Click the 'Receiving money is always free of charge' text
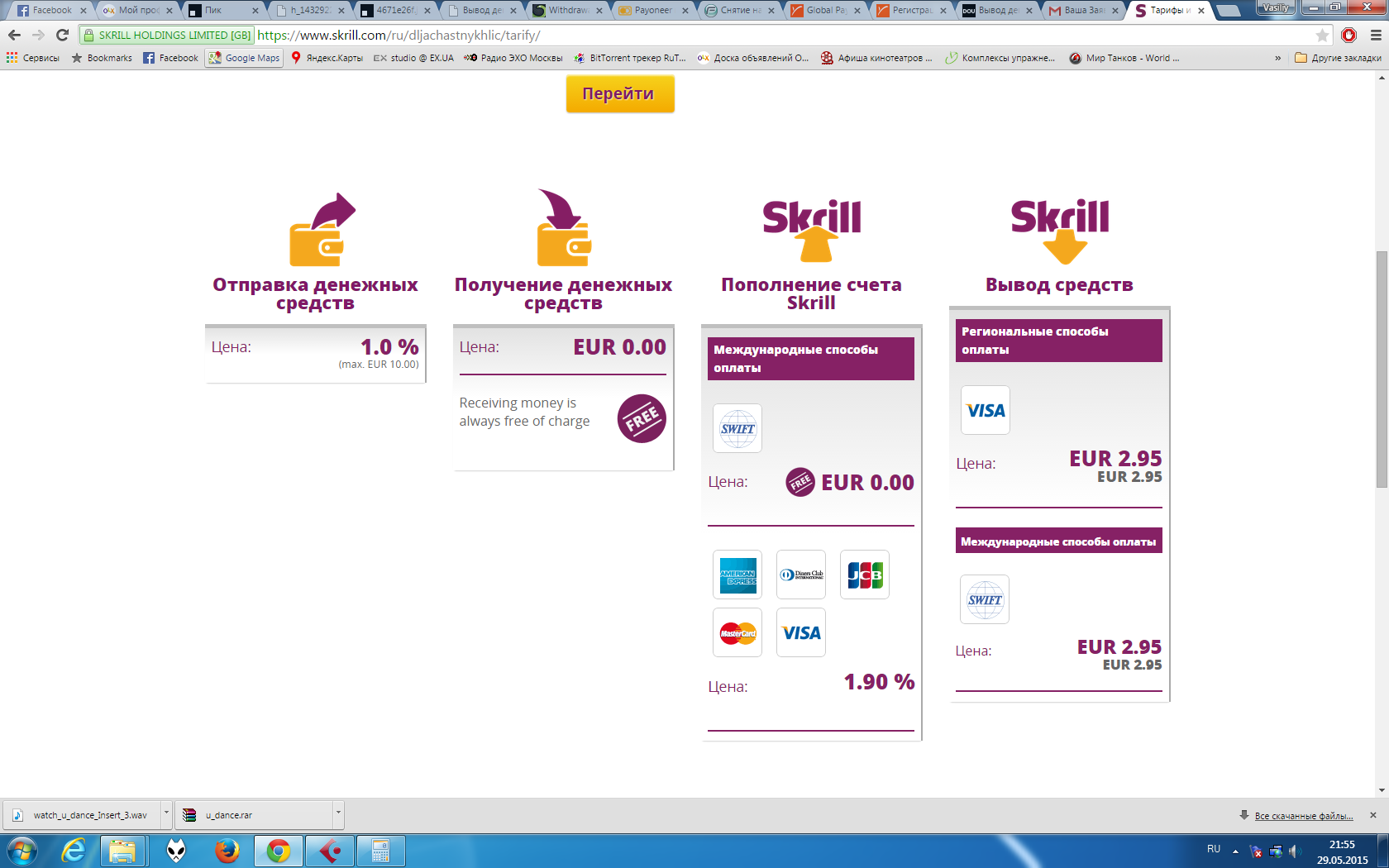 coord(525,412)
